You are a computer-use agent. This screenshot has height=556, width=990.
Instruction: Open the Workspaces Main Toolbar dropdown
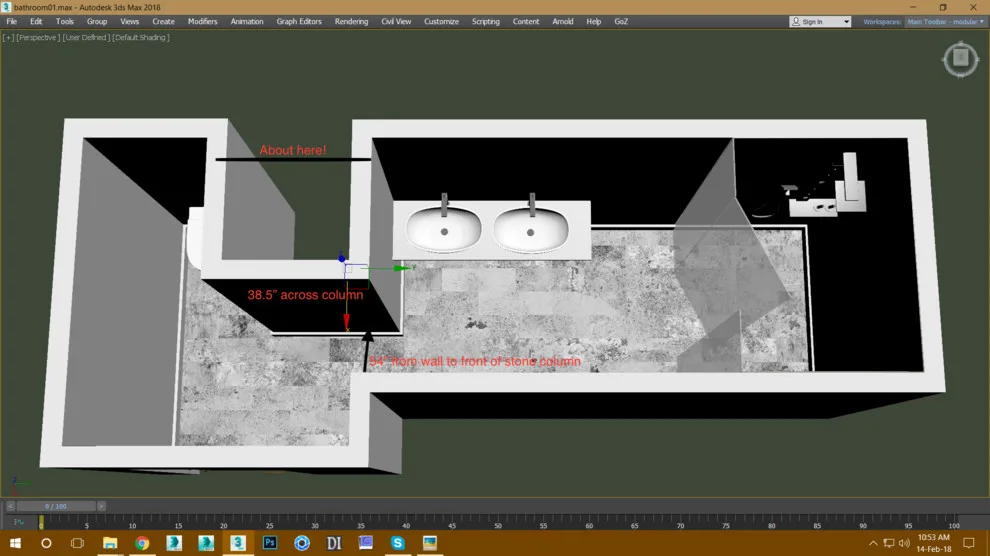945,21
